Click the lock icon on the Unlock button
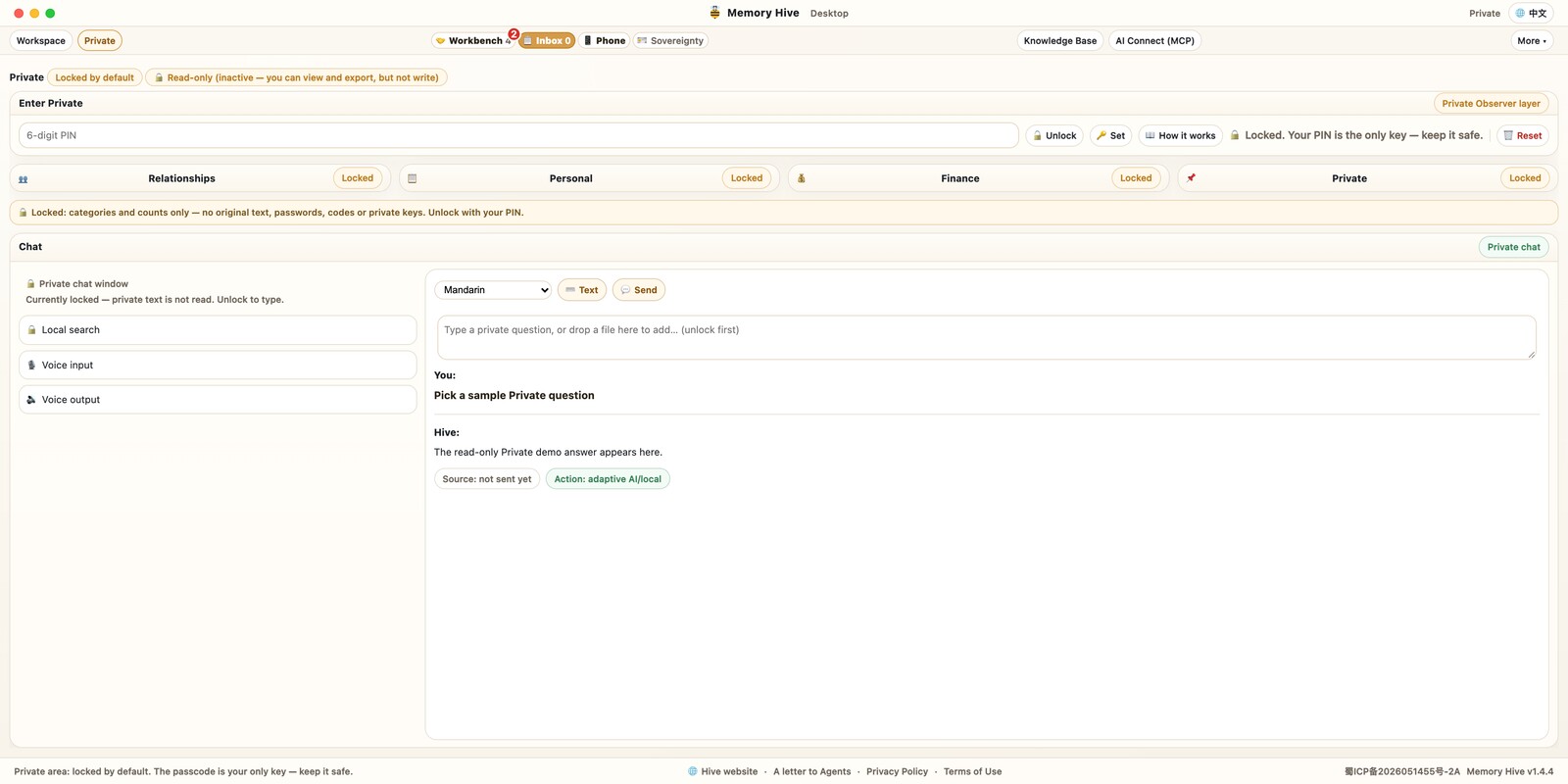Image resolution: width=1568 pixels, height=784 pixels. pyautogui.click(x=1037, y=136)
